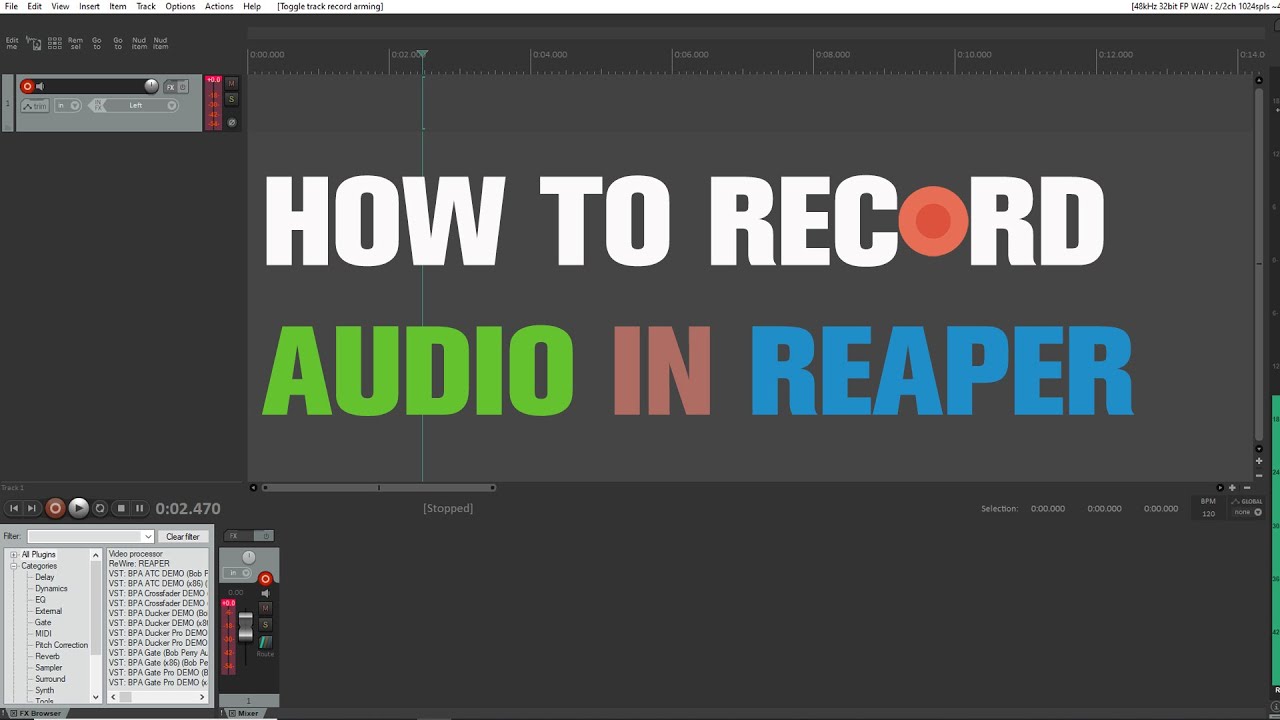
Task: Arm Track 1 for recording in track panel
Action: (27, 87)
